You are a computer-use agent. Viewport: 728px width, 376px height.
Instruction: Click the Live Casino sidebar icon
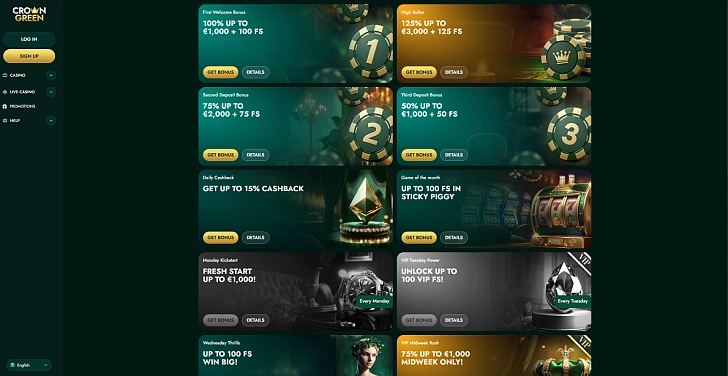5,92
